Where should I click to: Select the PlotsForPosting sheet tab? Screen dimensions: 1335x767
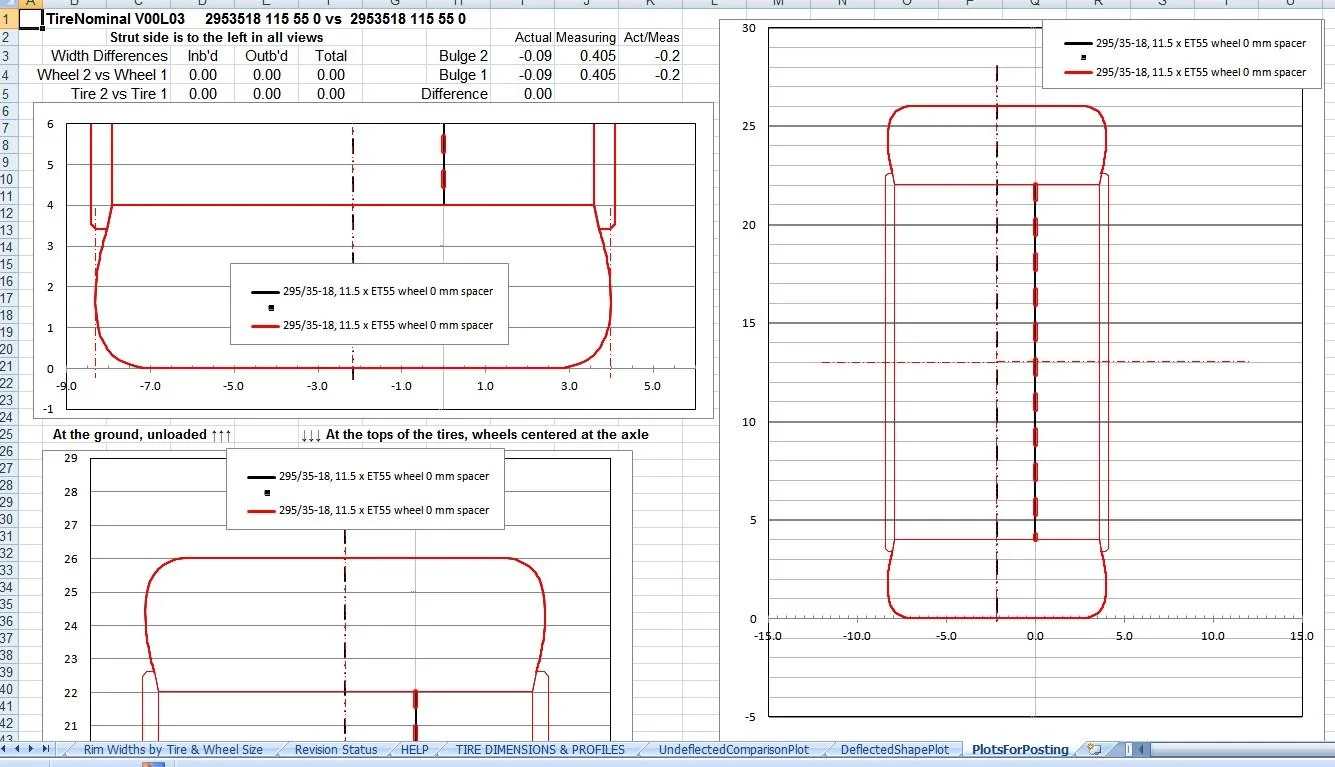tap(1020, 749)
